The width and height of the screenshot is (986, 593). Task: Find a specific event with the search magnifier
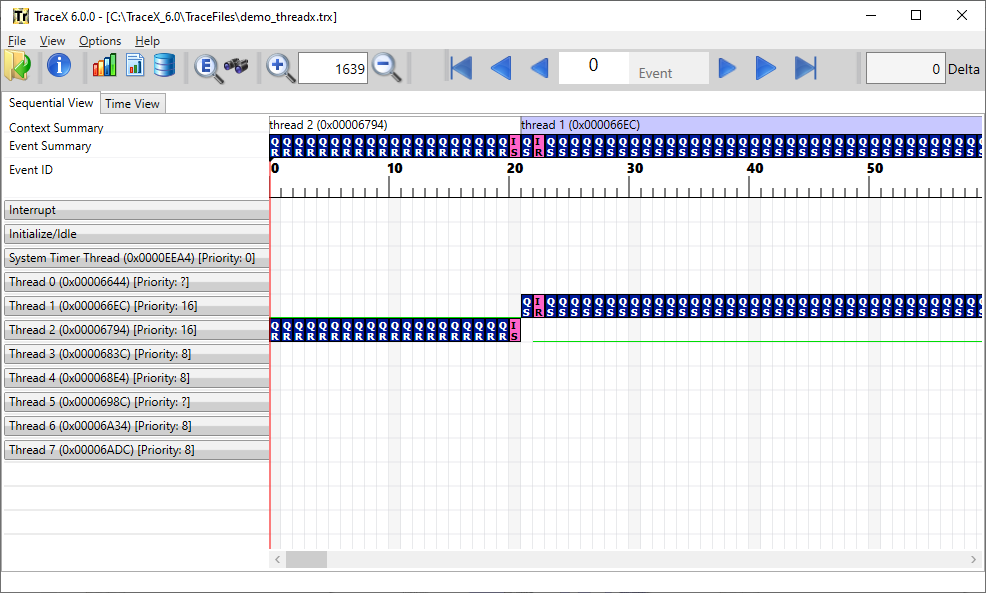coord(208,68)
